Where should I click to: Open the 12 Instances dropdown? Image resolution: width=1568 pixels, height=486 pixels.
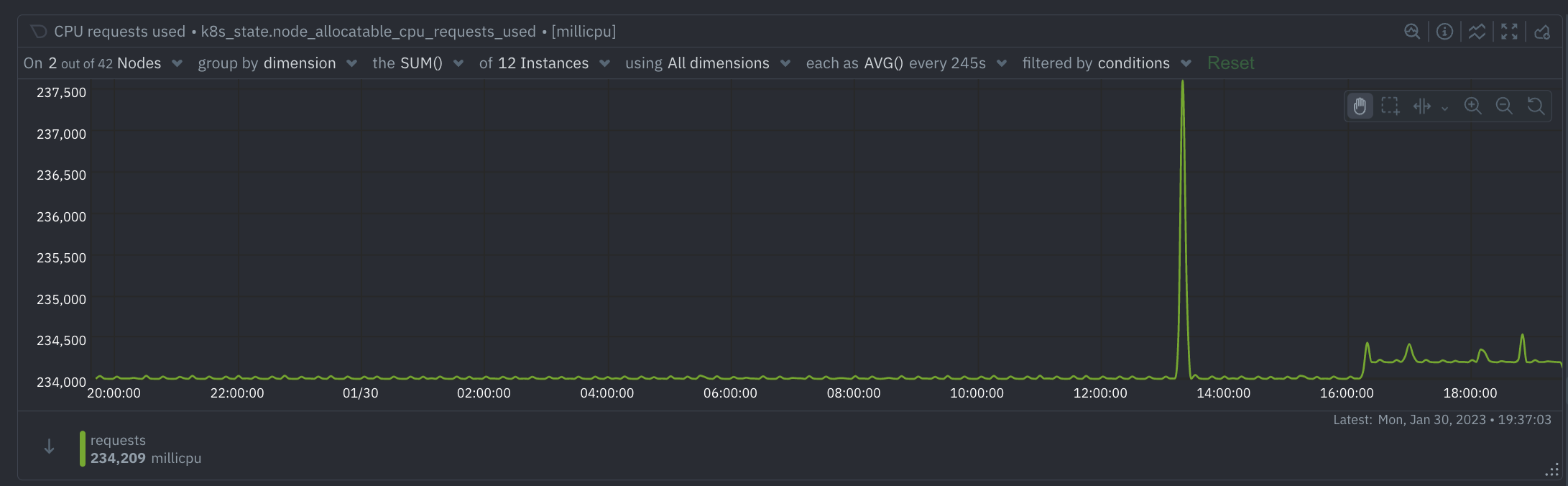click(545, 63)
